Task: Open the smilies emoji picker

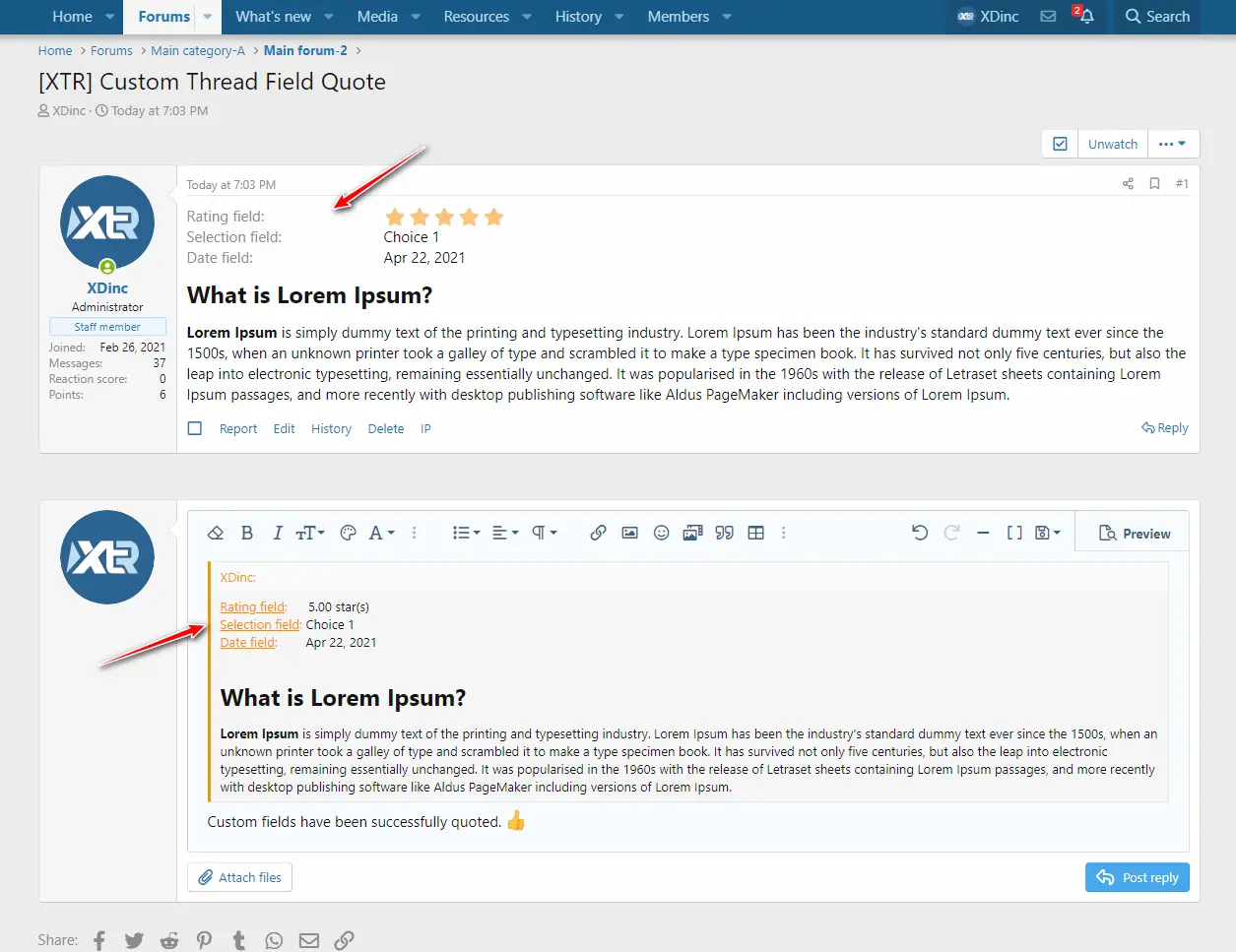Action: point(662,533)
